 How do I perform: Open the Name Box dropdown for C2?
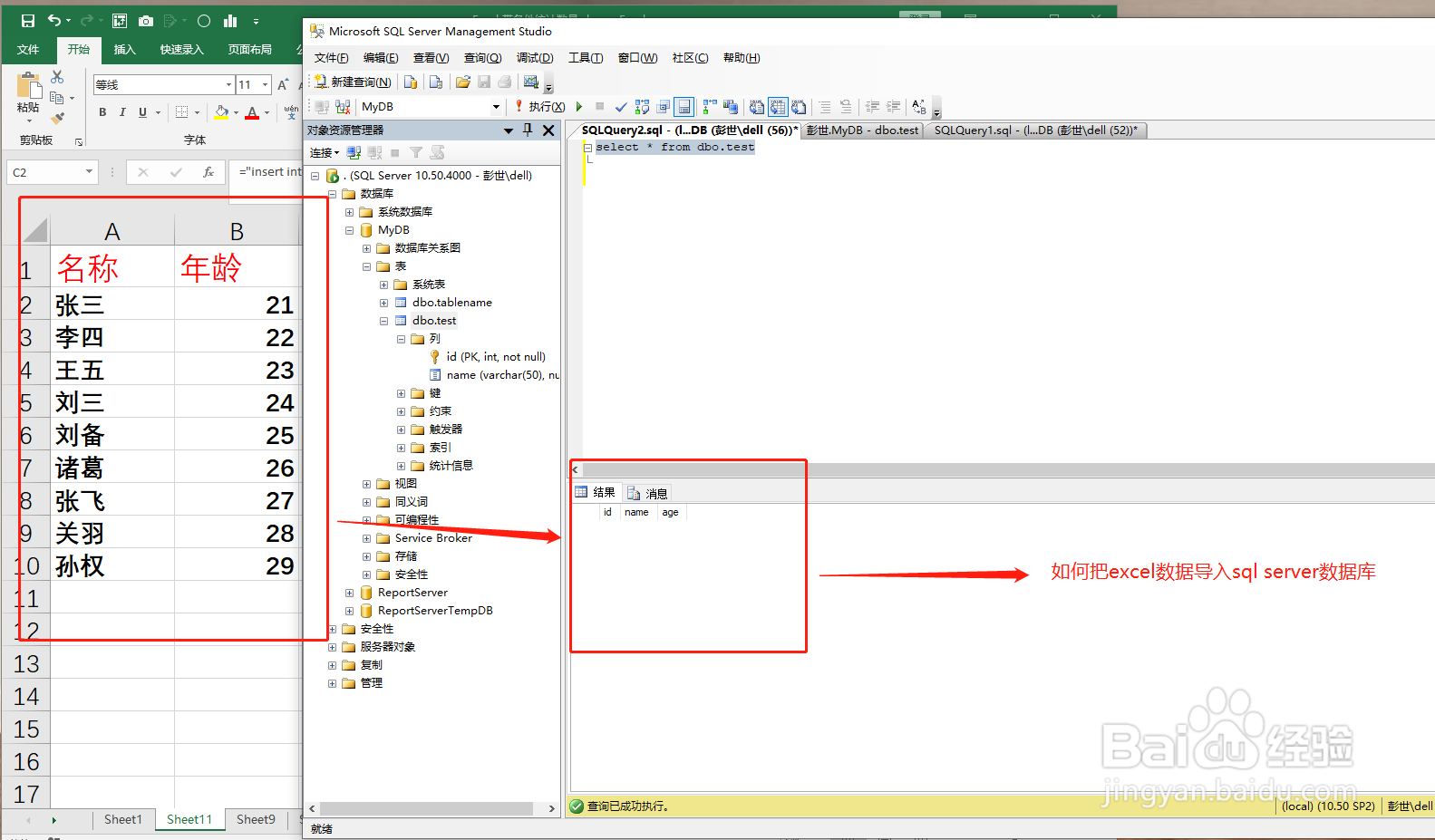point(89,172)
